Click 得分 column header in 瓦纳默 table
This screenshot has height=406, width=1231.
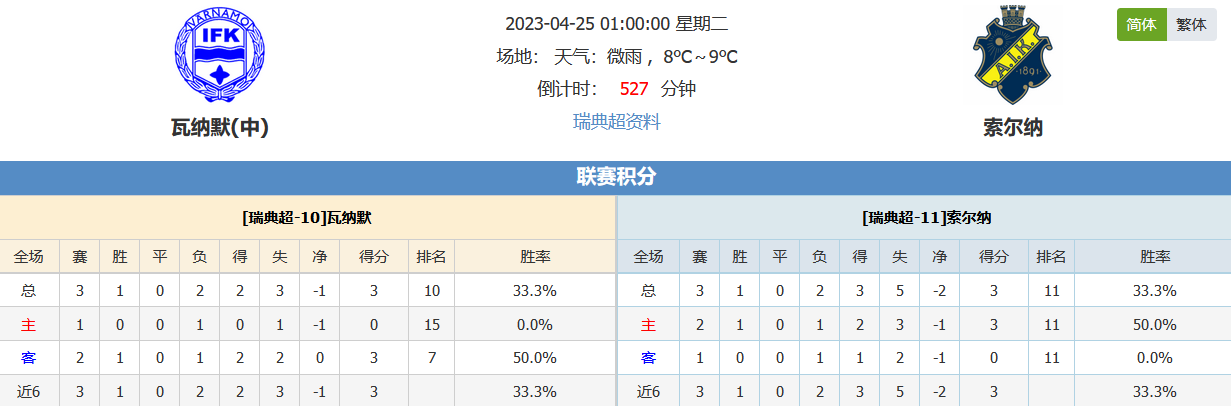pyautogui.click(x=374, y=257)
